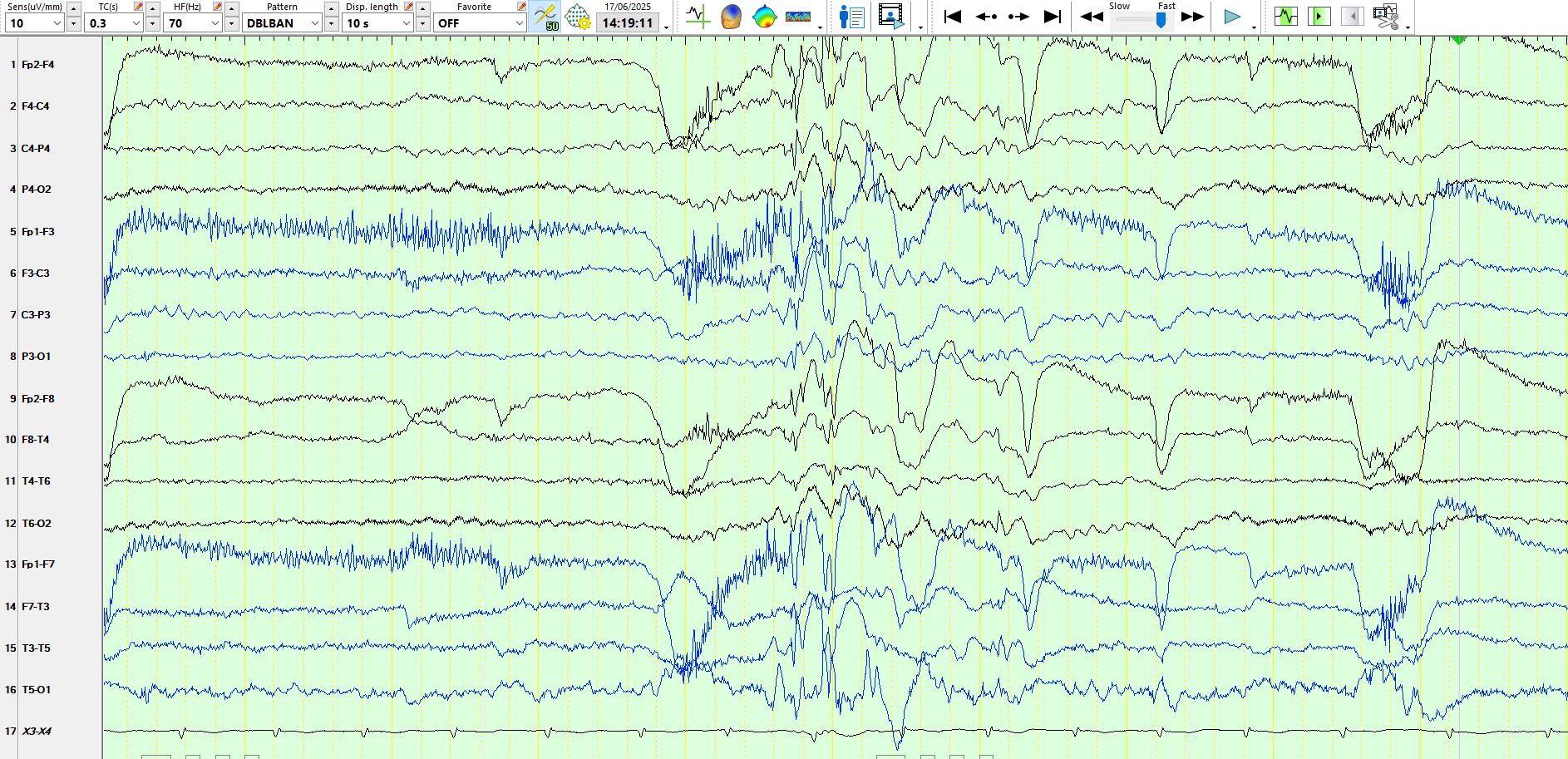This screenshot has width=1568, height=759.
Task: Expand the options arrow after the video icon
Action: (920, 27)
